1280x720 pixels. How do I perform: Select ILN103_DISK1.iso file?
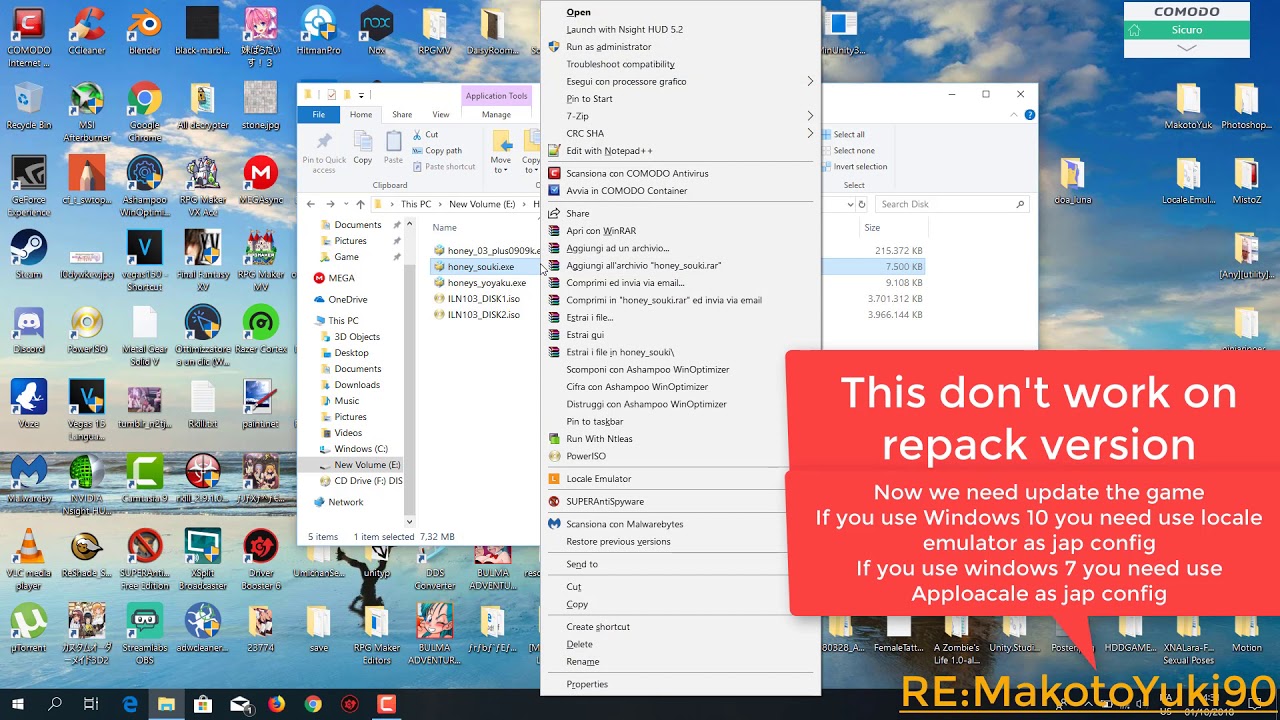point(484,299)
